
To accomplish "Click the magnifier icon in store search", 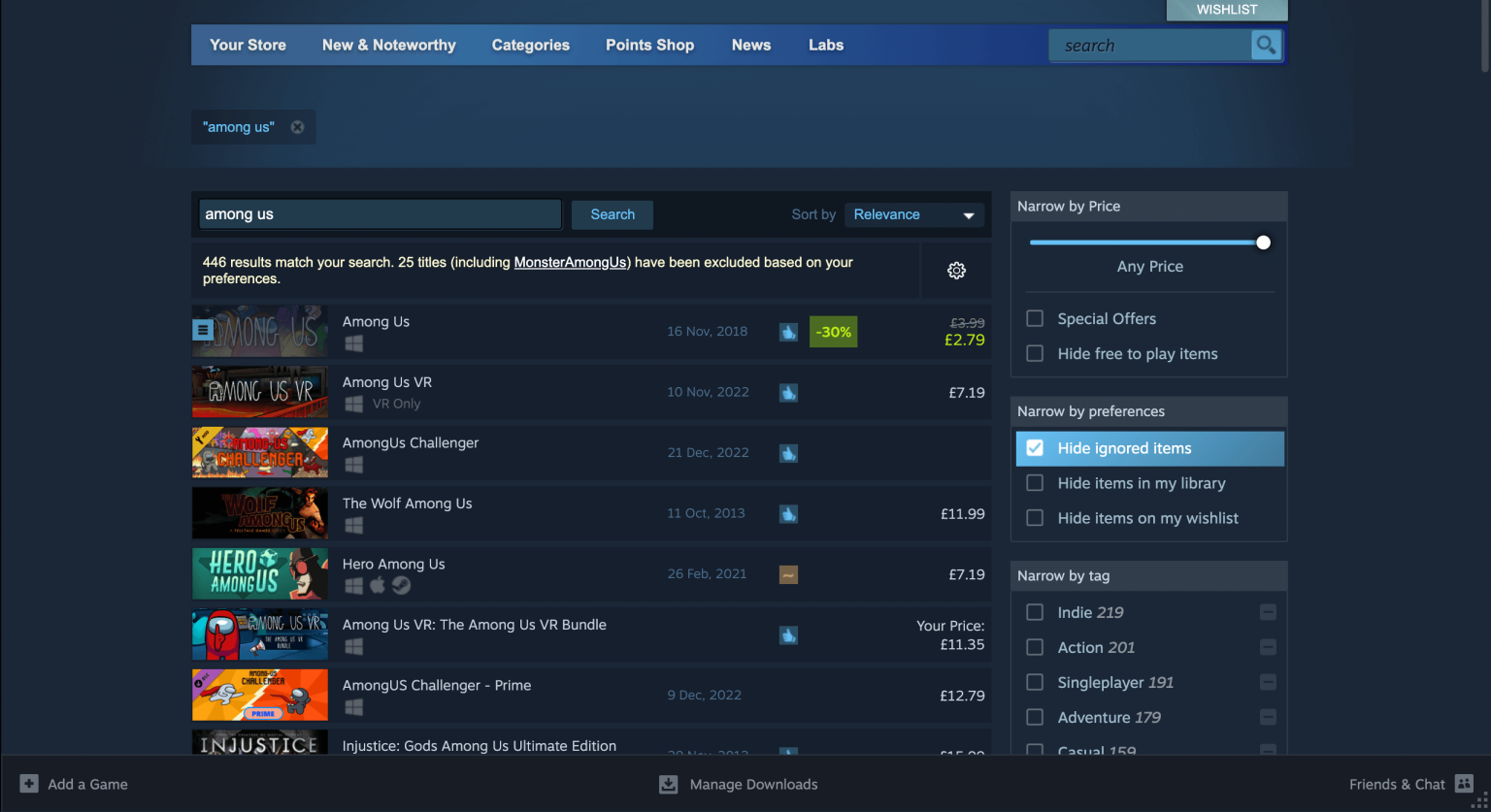I will point(1266,45).
